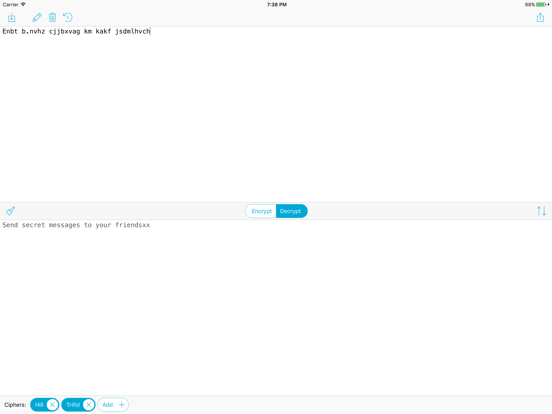Tap the 7:38 PM clock in status bar

point(277,5)
